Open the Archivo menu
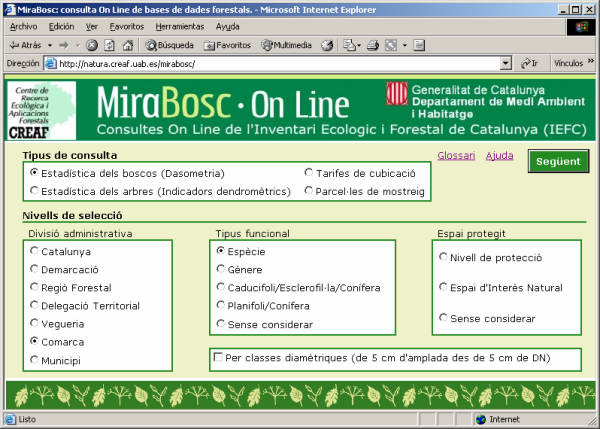Viewport: 600px width, 429px height. 24,26
